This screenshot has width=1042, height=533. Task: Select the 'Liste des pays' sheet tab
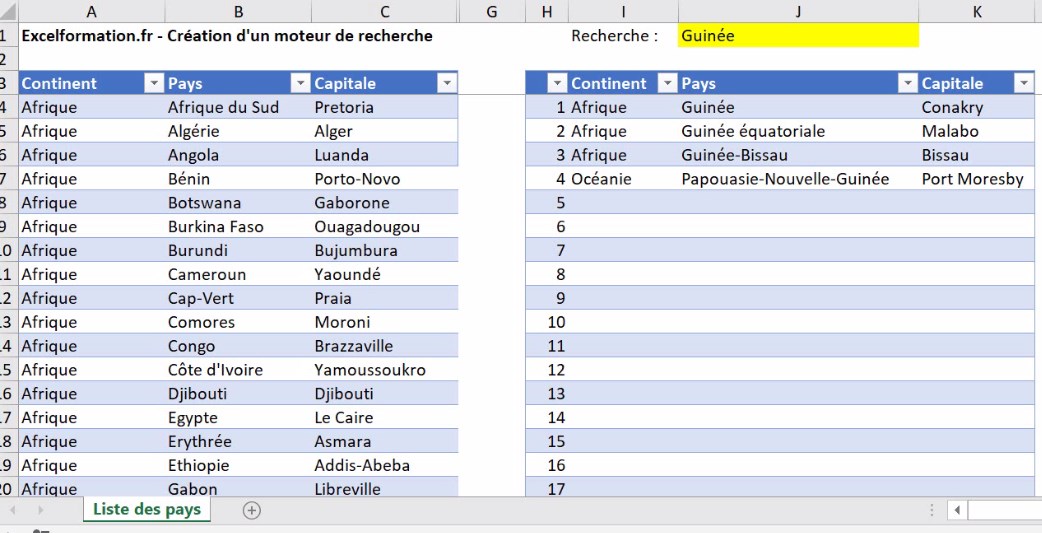coord(147,510)
